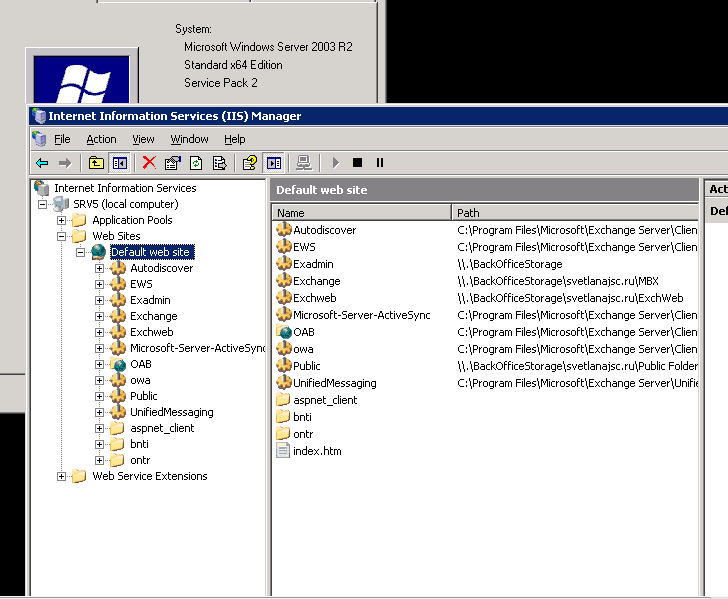Toggle the Show/Hide Console Tree icon
The width and height of the screenshot is (728, 599).
tap(120, 163)
